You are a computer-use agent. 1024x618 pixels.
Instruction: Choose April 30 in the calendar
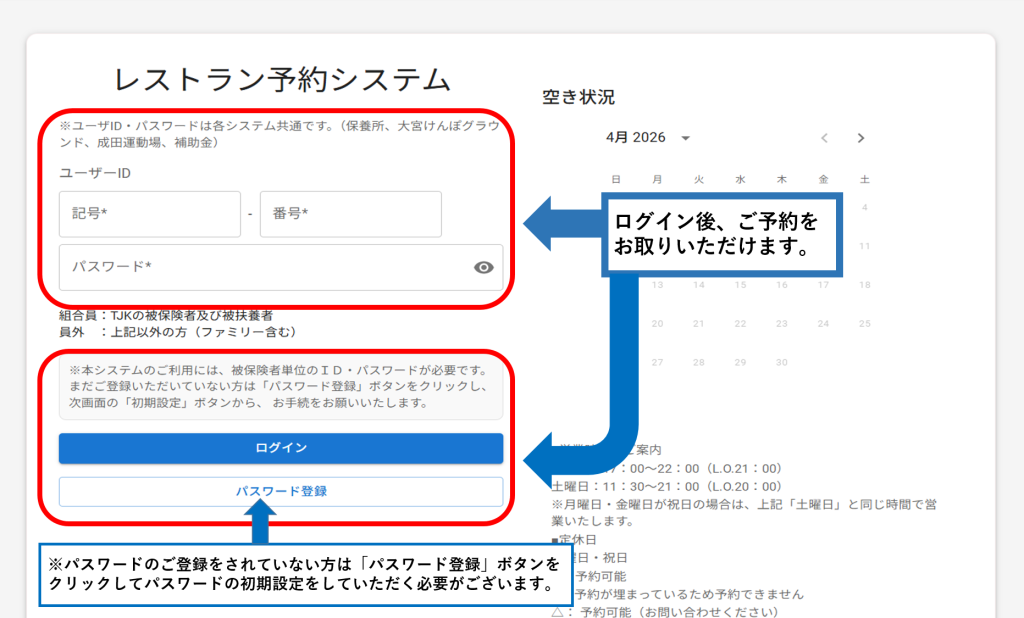tap(782, 362)
